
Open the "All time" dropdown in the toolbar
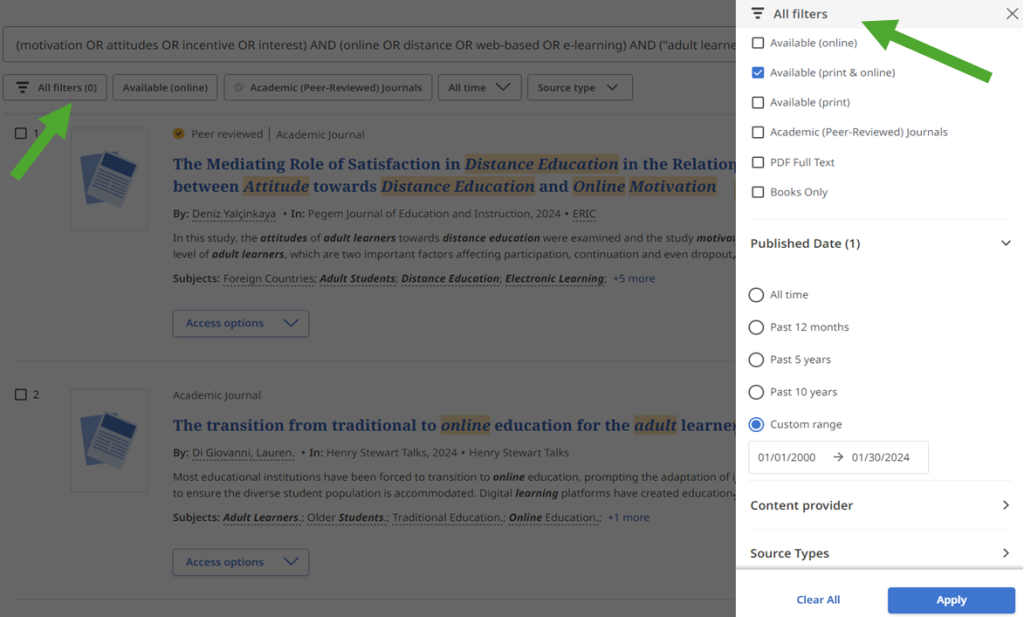(x=479, y=87)
